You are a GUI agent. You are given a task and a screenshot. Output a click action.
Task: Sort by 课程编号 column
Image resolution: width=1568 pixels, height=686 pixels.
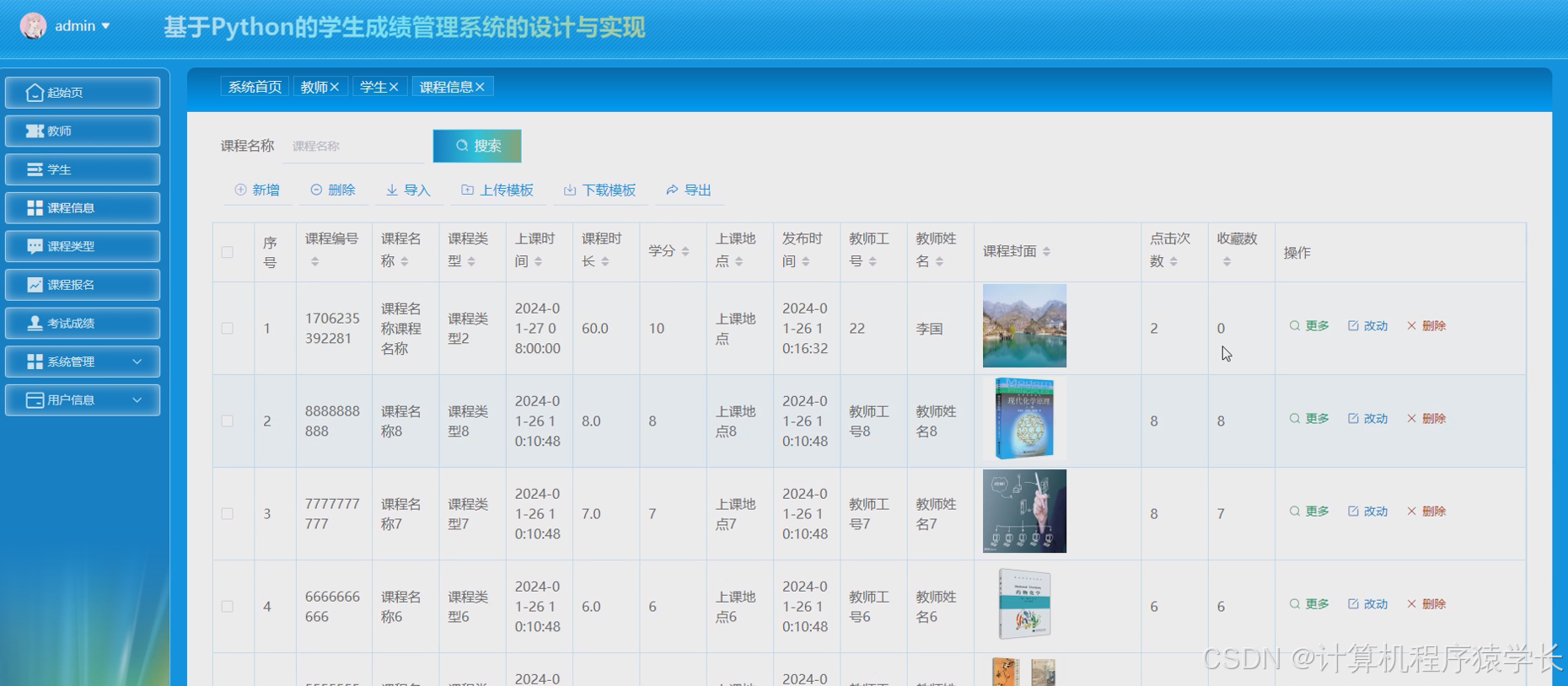coord(314,262)
